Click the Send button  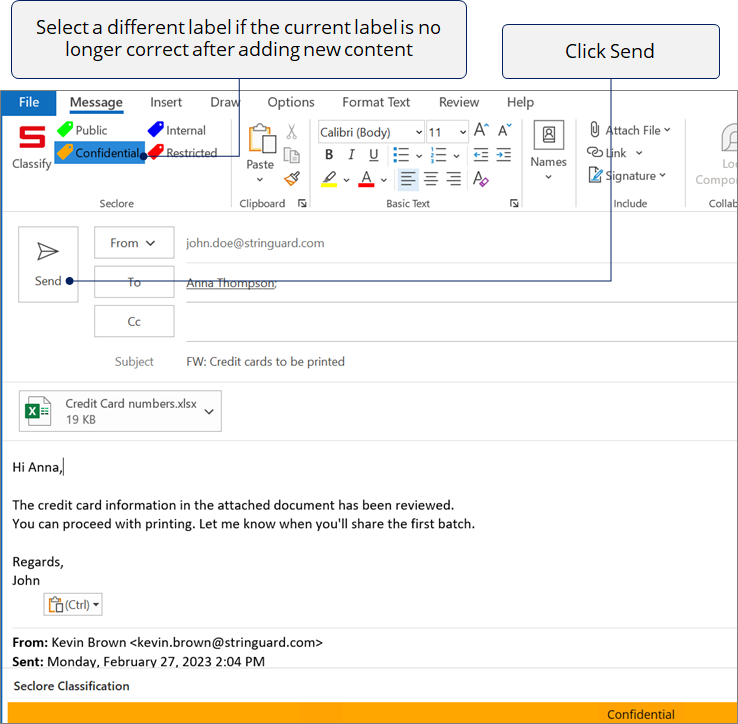pyautogui.click(x=48, y=263)
